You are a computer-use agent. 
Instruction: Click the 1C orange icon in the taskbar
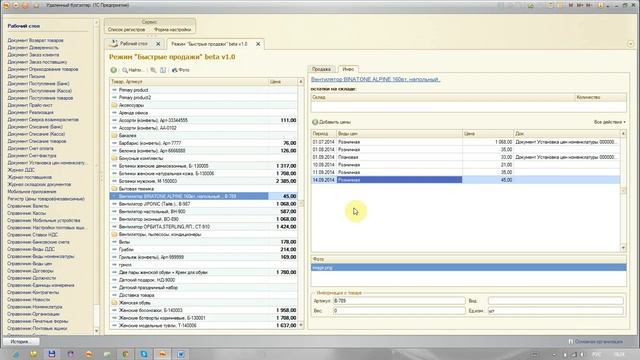click(x=162, y=354)
